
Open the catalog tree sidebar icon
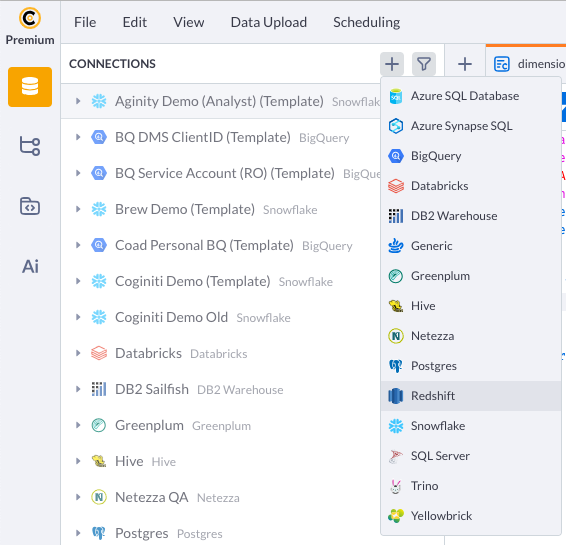(30, 146)
